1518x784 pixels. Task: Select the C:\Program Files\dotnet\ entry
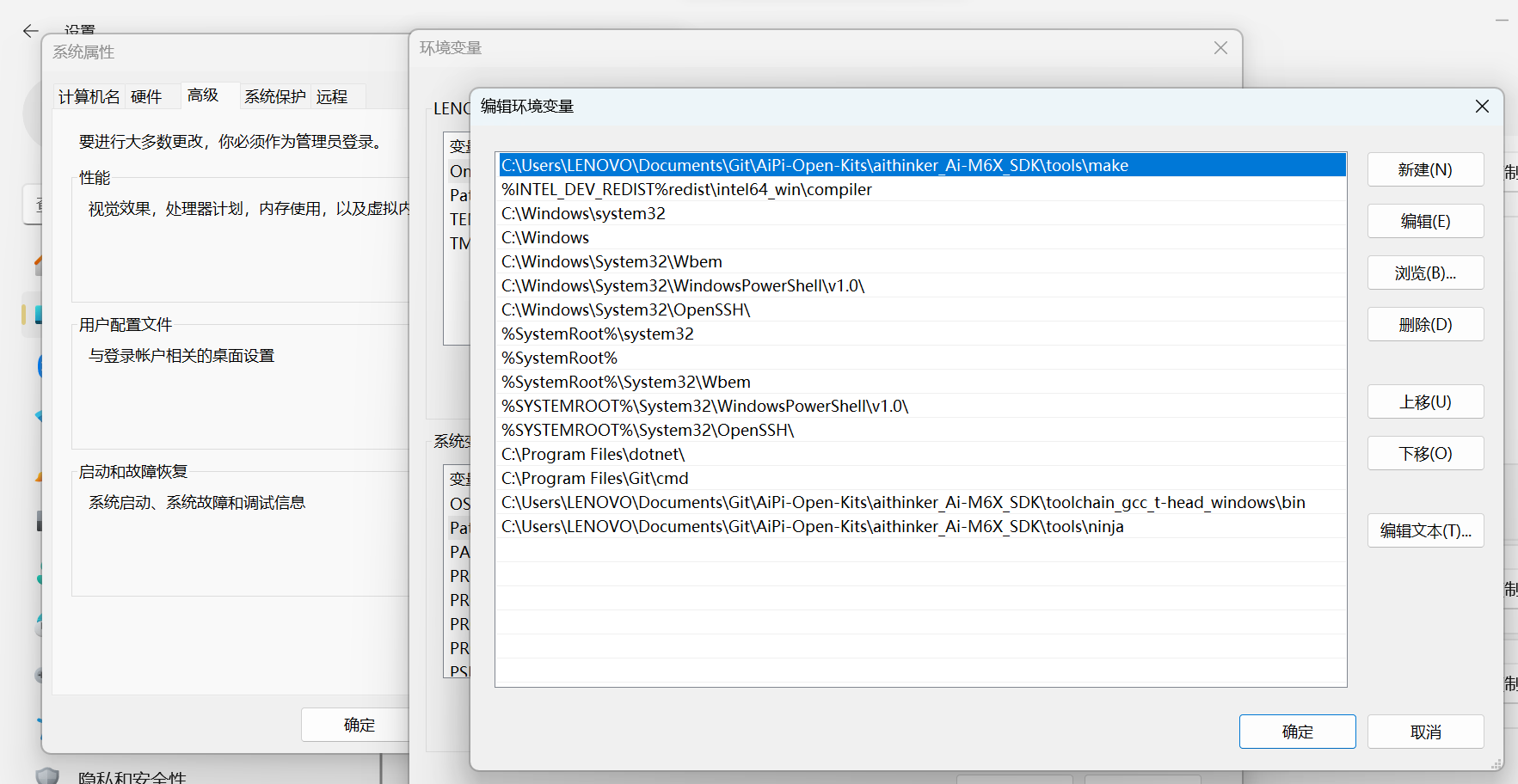pyautogui.click(x=921, y=454)
